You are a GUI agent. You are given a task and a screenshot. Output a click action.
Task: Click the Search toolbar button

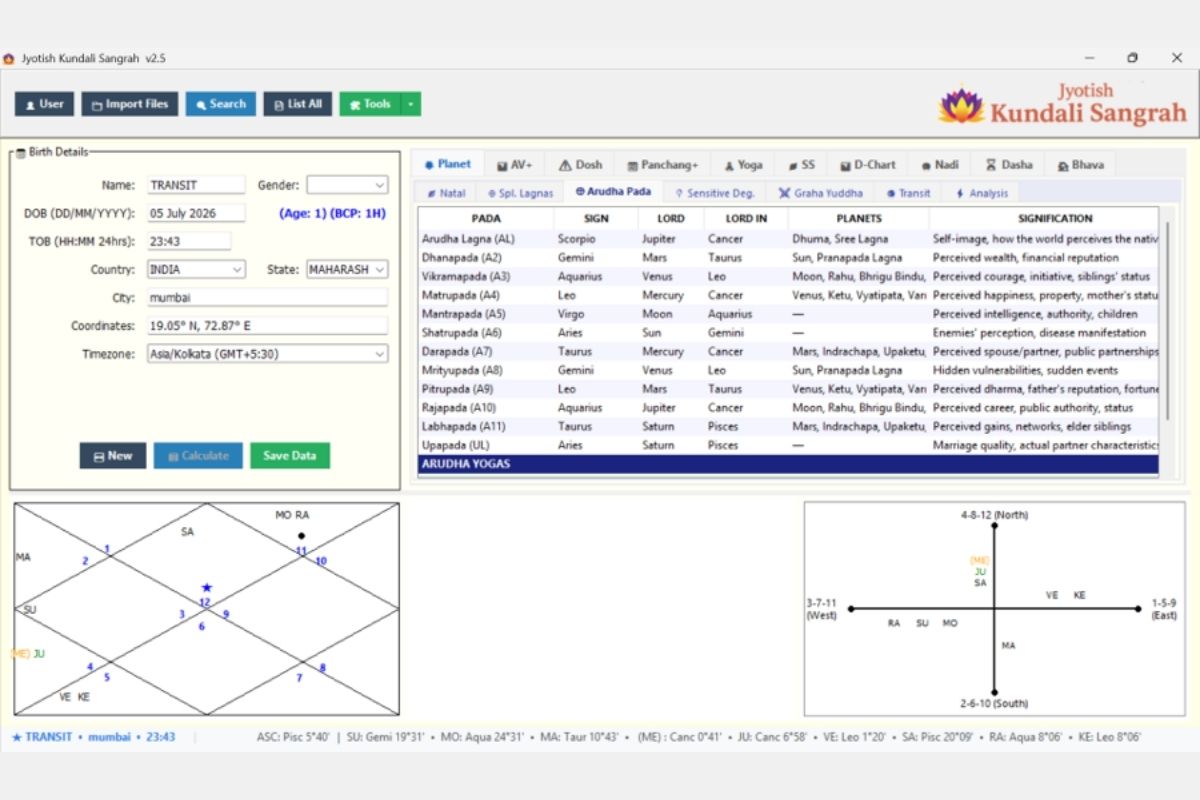pos(220,104)
